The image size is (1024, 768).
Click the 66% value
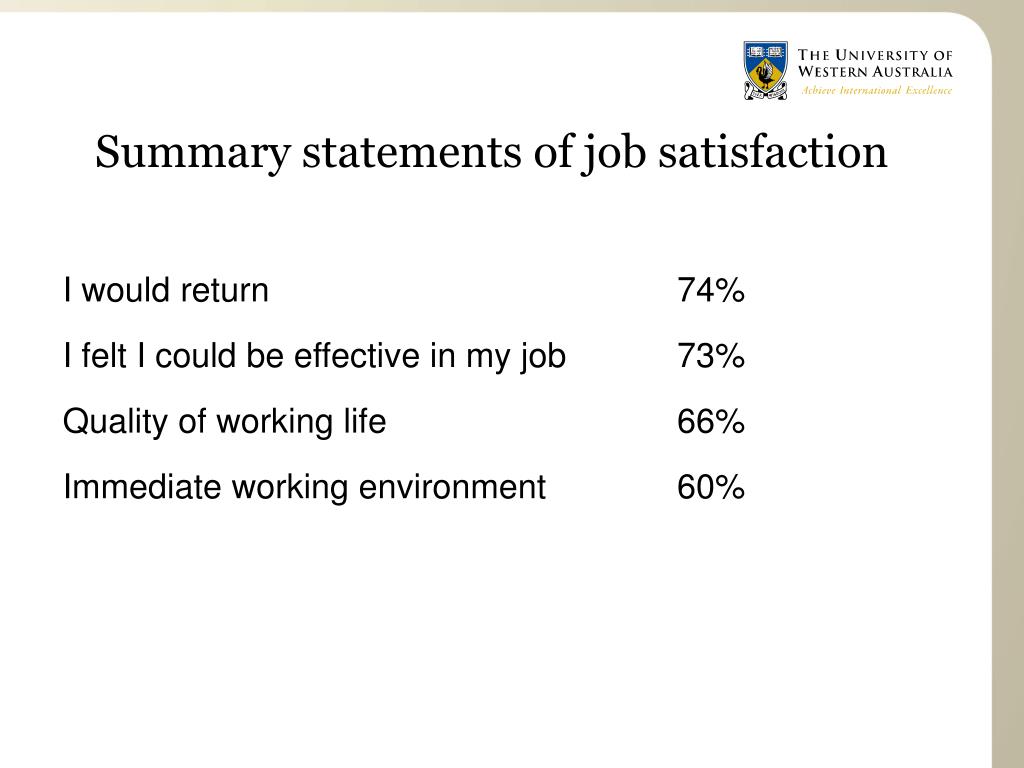711,421
